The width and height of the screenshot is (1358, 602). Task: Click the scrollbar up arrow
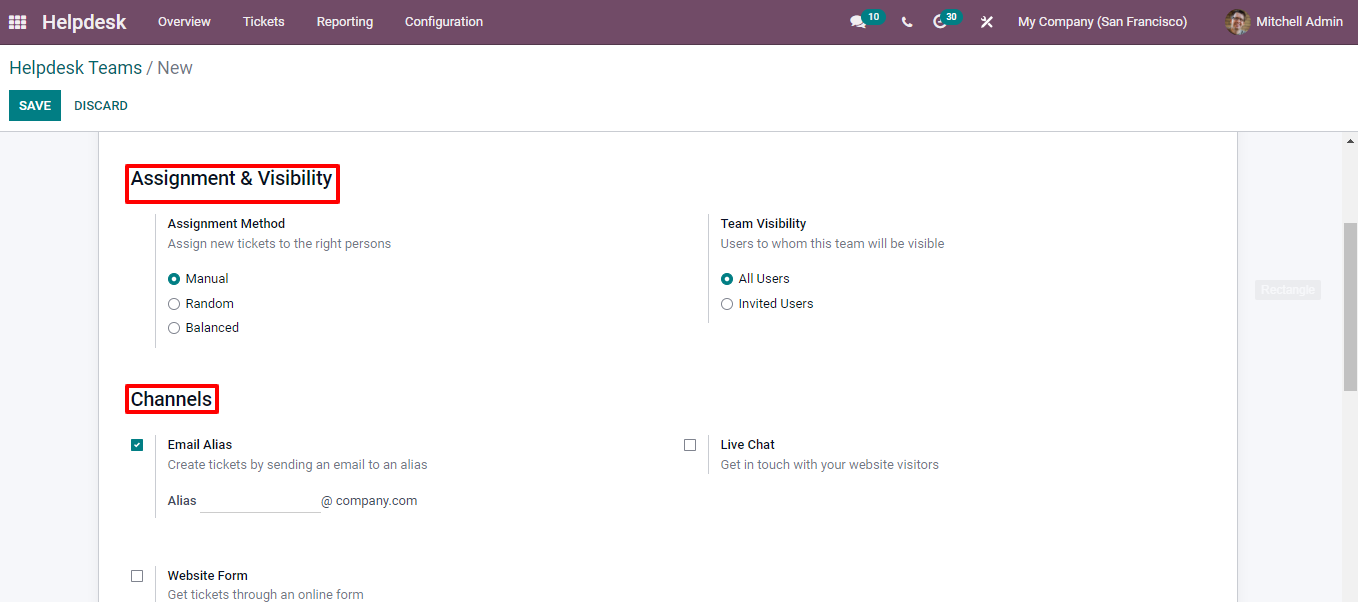1350,141
